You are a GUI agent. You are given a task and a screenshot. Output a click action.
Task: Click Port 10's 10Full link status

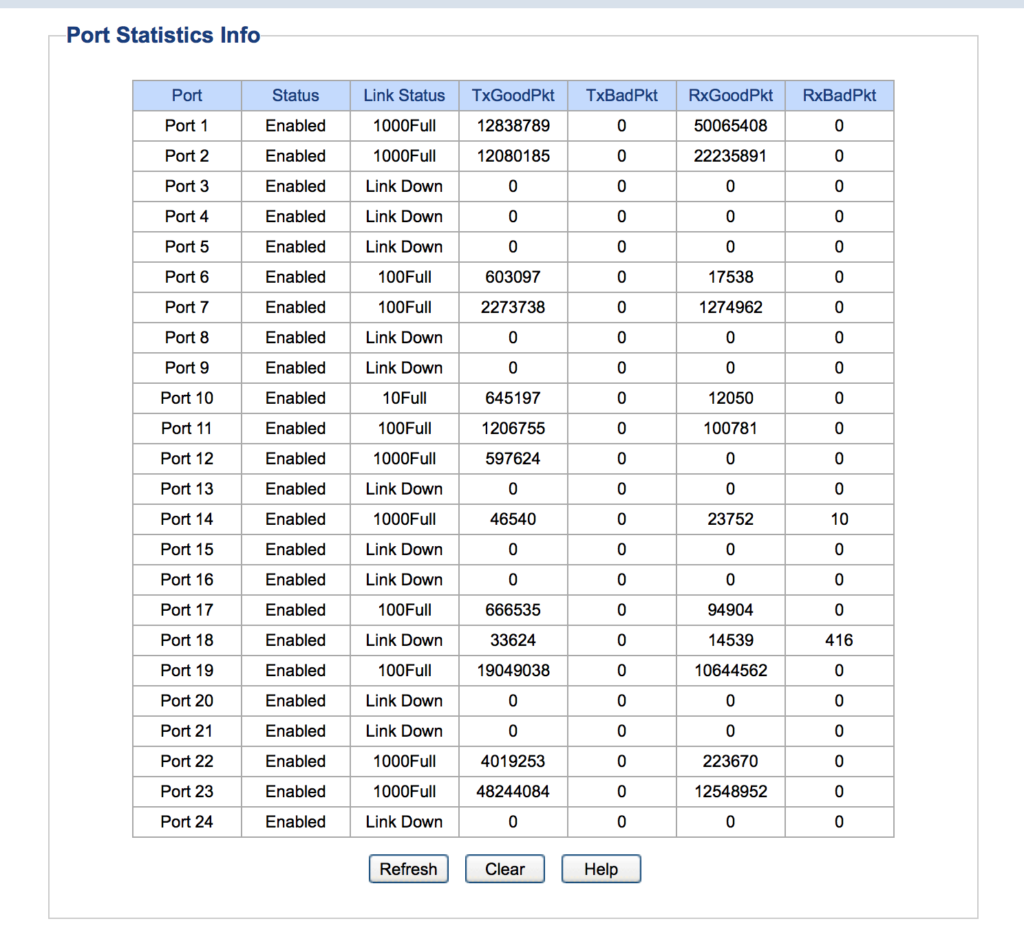(404, 398)
